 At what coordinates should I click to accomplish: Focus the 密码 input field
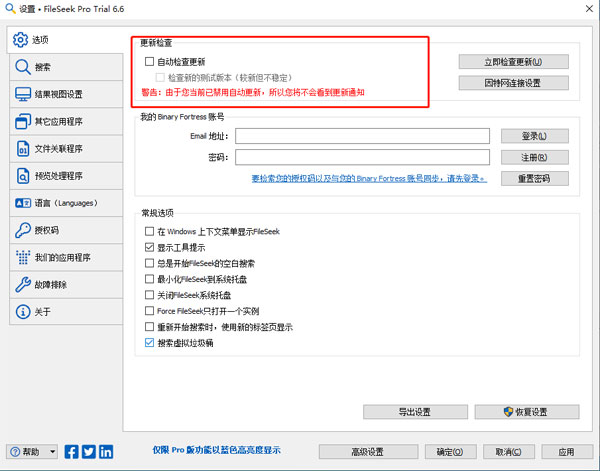tap(362, 157)
